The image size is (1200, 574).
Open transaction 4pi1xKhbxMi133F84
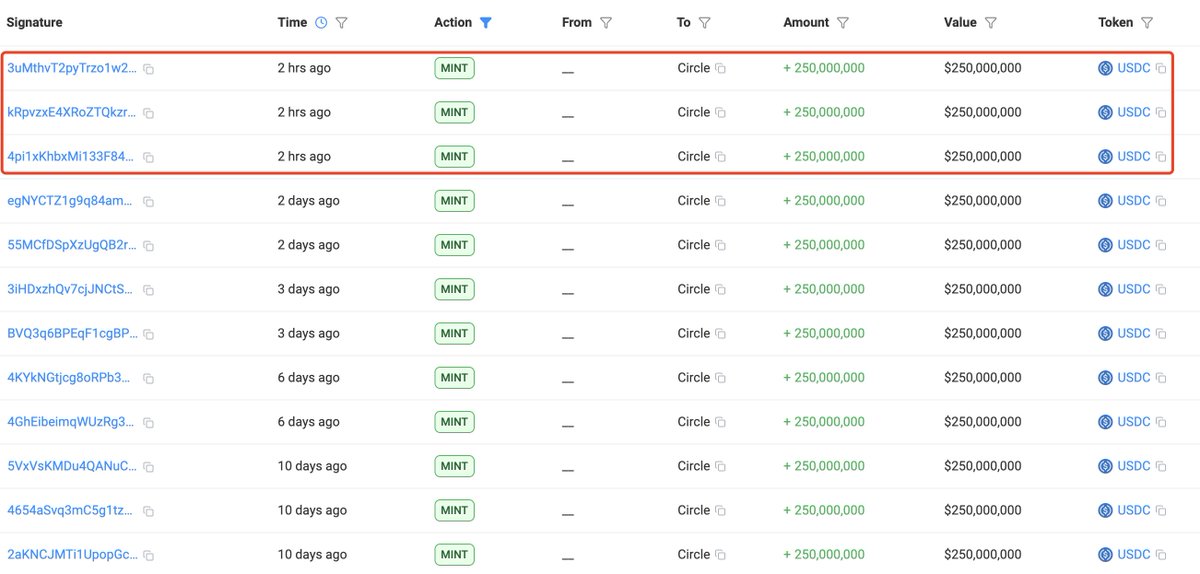pos(70,156)
